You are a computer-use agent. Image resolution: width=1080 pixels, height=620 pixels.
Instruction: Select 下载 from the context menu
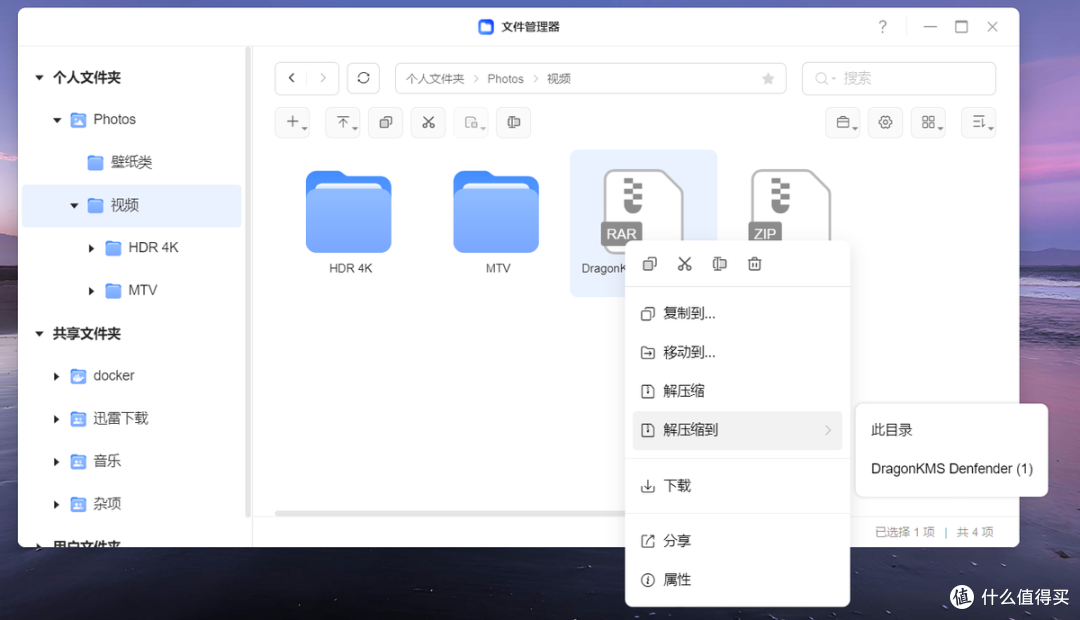click(x=737, y=486)
